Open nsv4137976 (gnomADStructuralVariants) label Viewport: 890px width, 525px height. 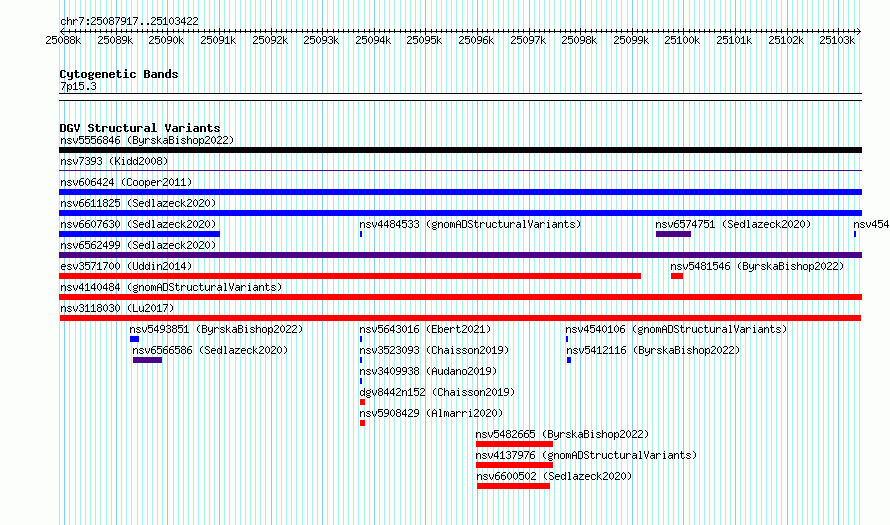[x=586, y=455]
